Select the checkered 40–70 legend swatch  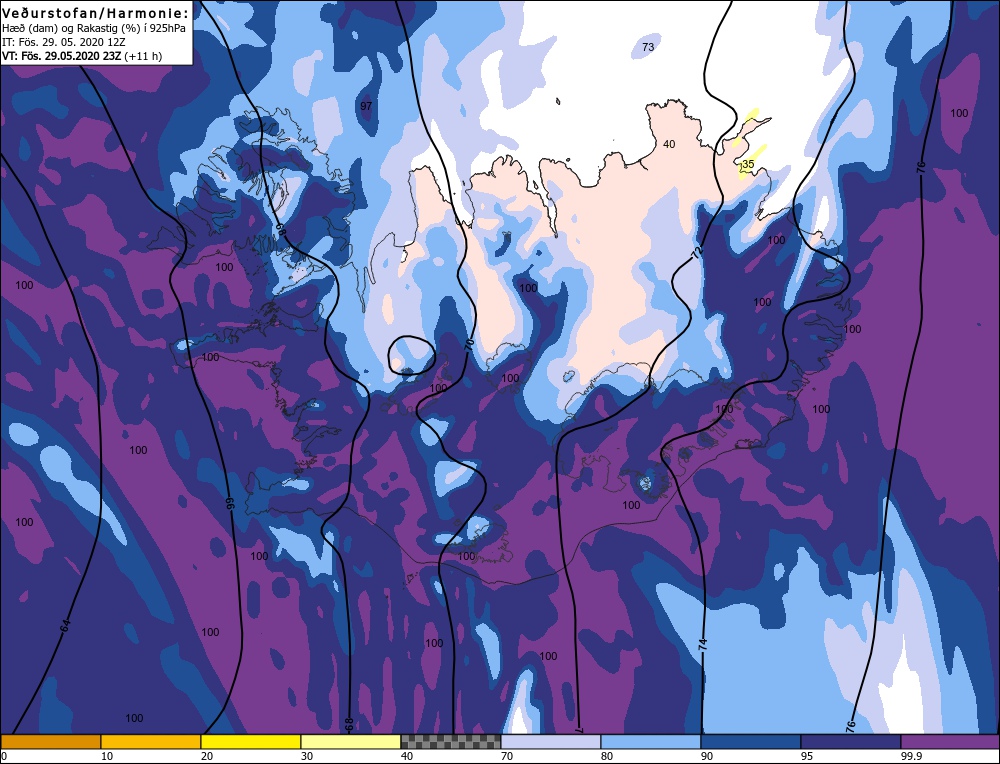click(451, 742)
